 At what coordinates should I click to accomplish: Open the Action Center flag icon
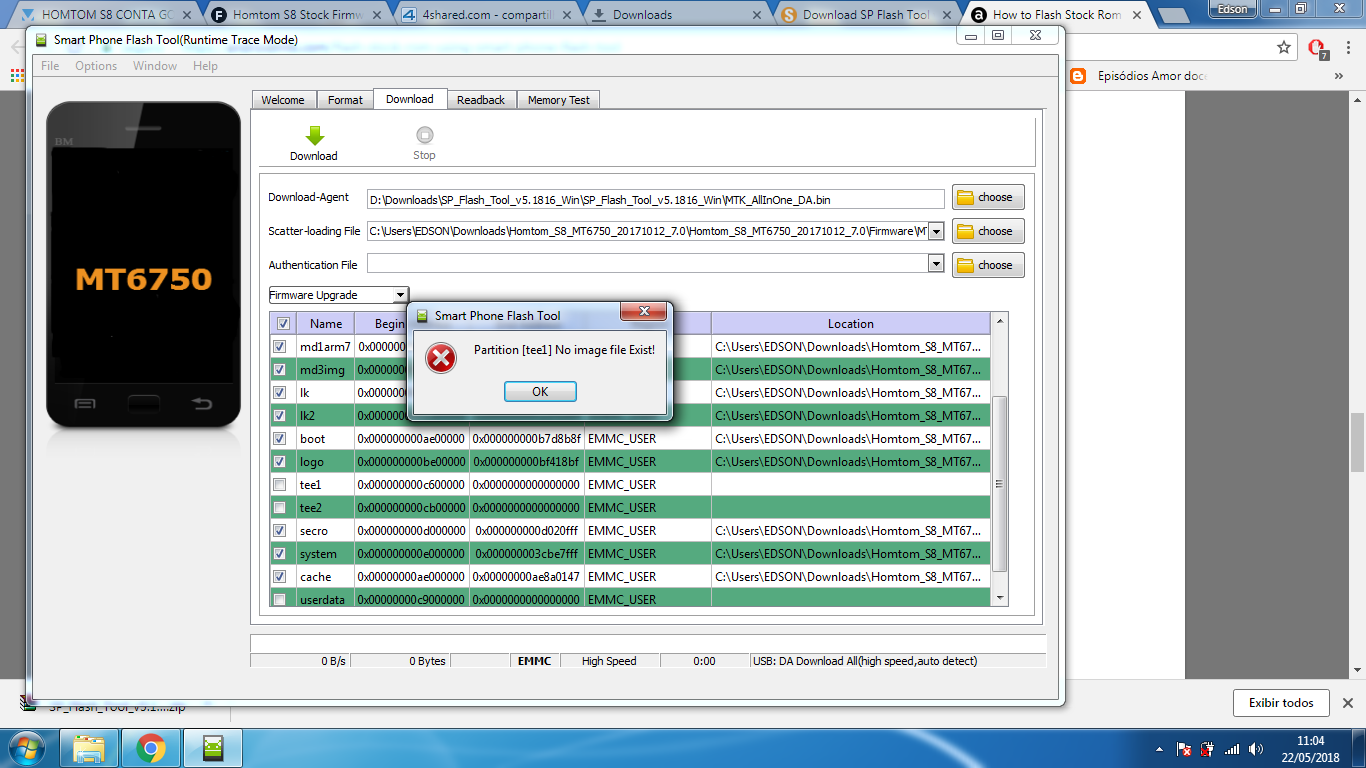tap(1183, 749)
